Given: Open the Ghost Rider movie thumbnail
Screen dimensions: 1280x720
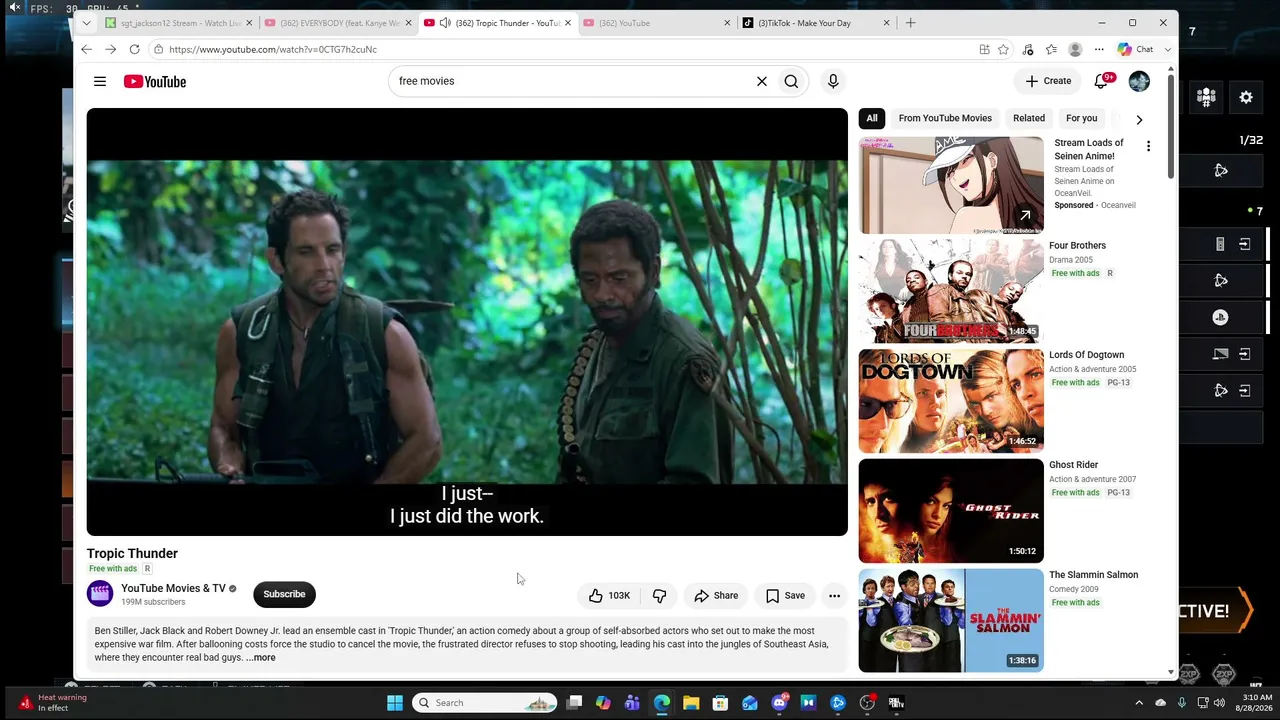Looking at the screenshot, I should [951, 511].
